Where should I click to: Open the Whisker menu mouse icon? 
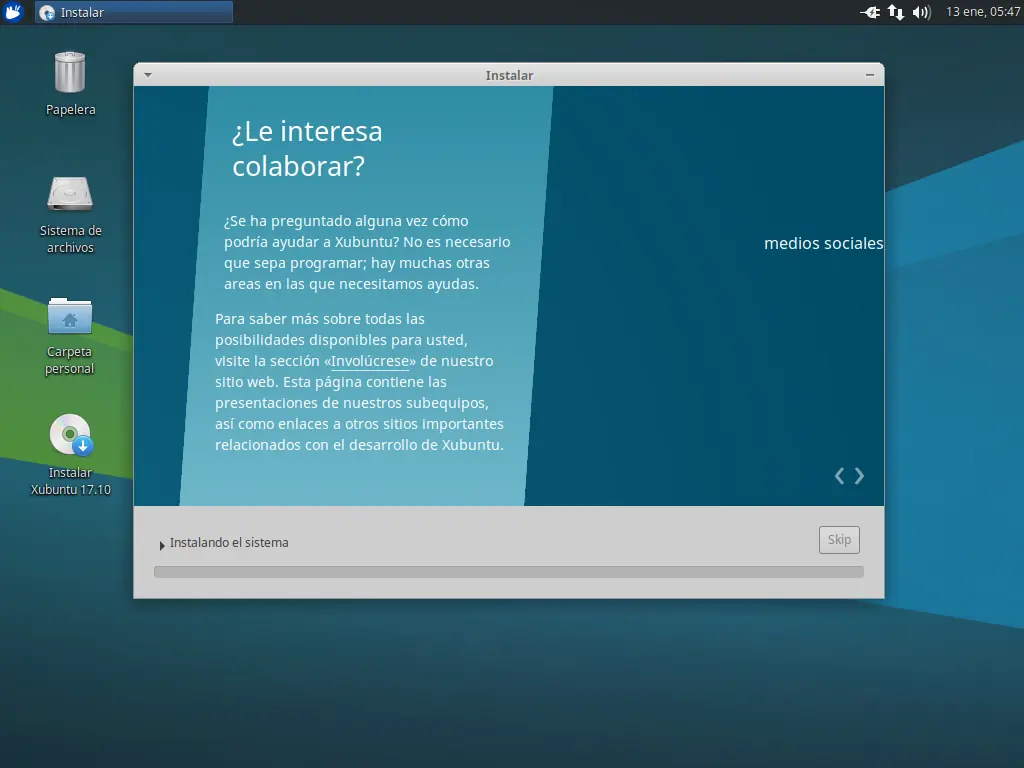point(13,12)
